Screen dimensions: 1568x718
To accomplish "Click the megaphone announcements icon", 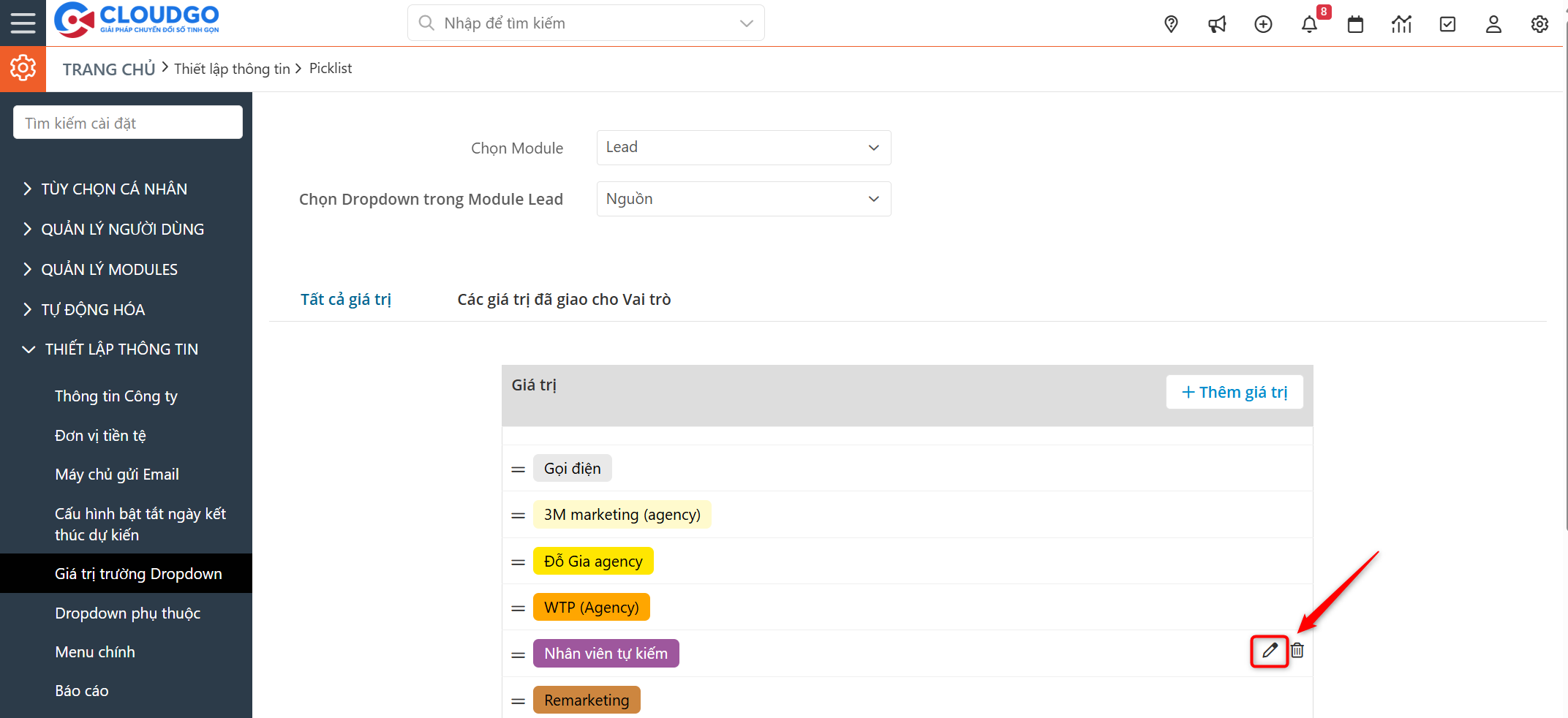I will click(1217, 24).
